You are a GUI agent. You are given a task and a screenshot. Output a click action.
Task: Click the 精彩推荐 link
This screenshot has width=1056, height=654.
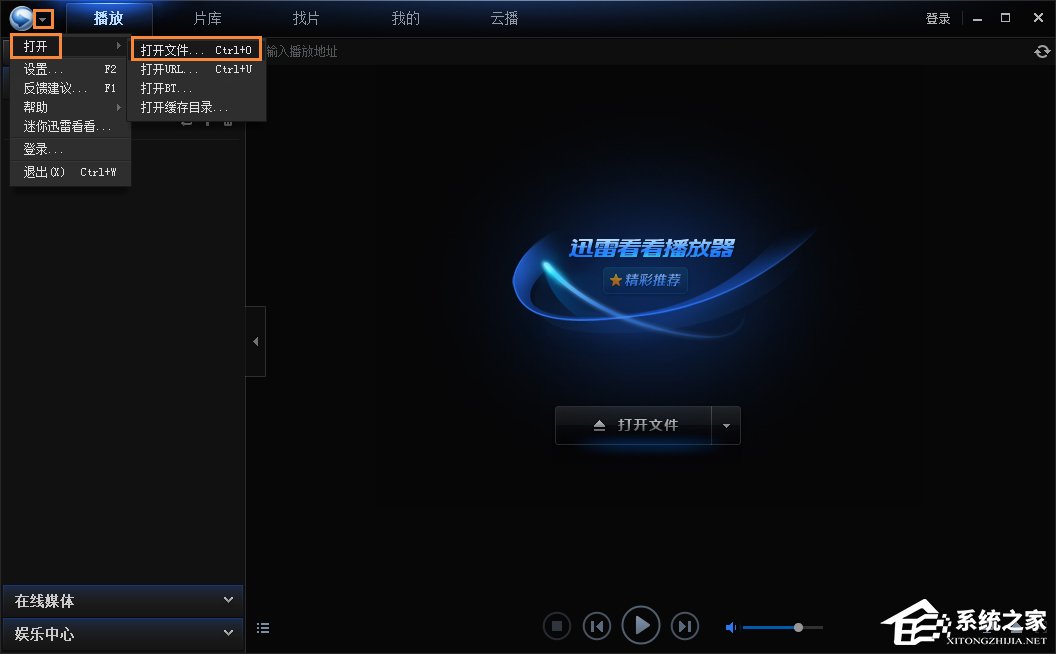[x=647, y=281]
